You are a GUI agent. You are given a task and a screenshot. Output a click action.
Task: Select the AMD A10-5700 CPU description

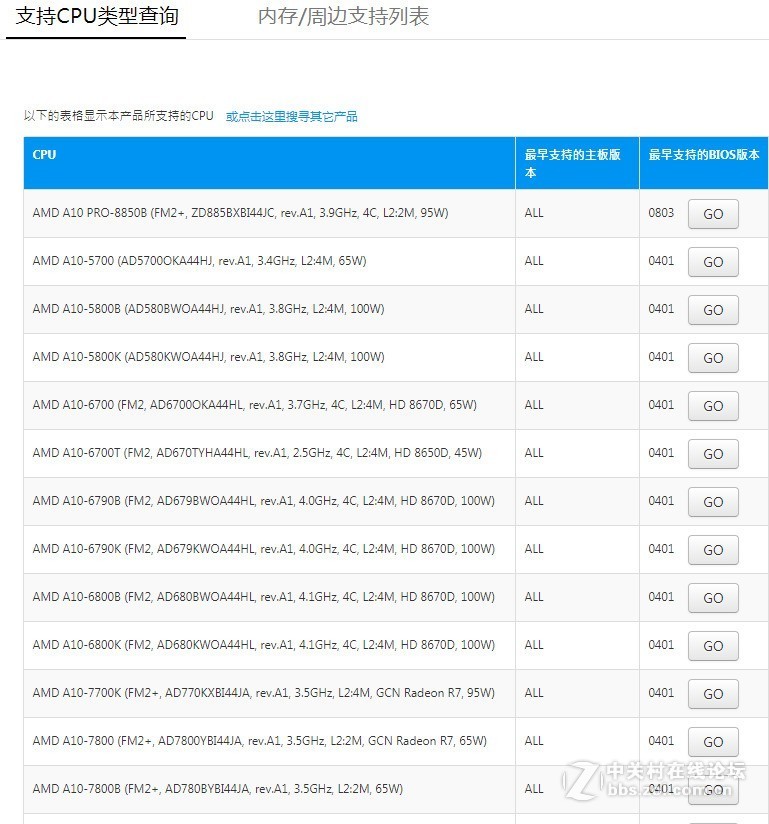pos(199,261)
